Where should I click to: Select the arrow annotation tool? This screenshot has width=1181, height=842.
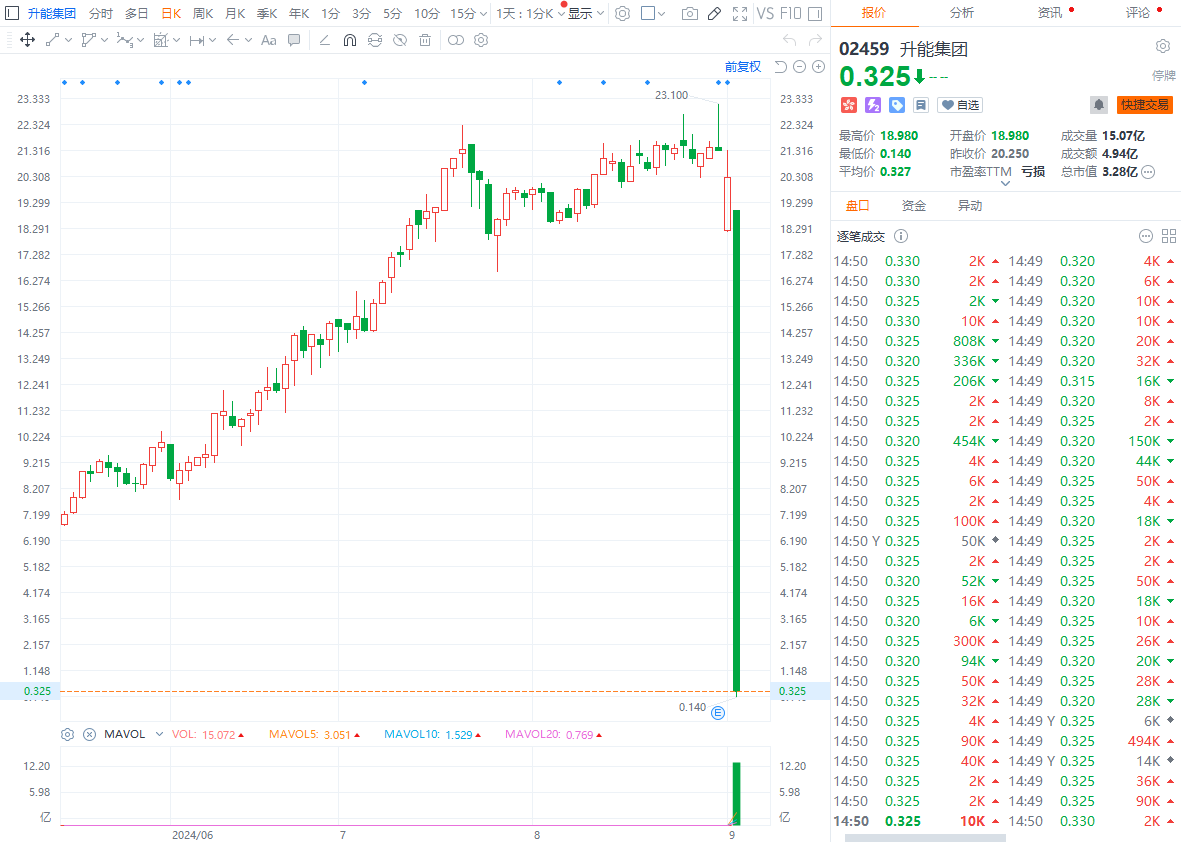click(x=233, y=40)
